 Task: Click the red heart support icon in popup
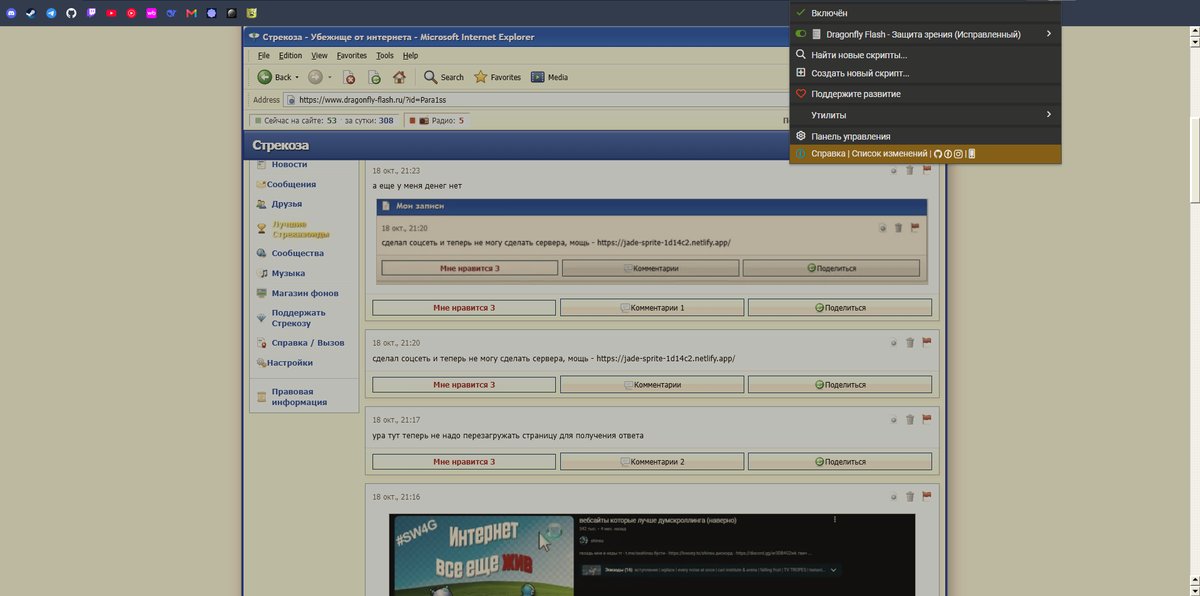pyautogui.click(x=800, y=94)
